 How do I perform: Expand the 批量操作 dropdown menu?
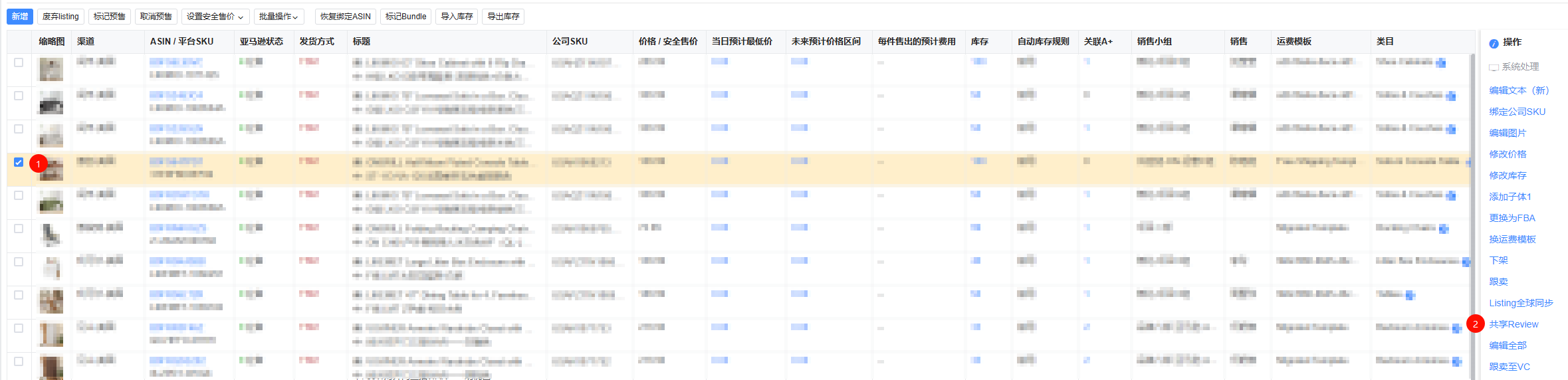pos(278,17)
